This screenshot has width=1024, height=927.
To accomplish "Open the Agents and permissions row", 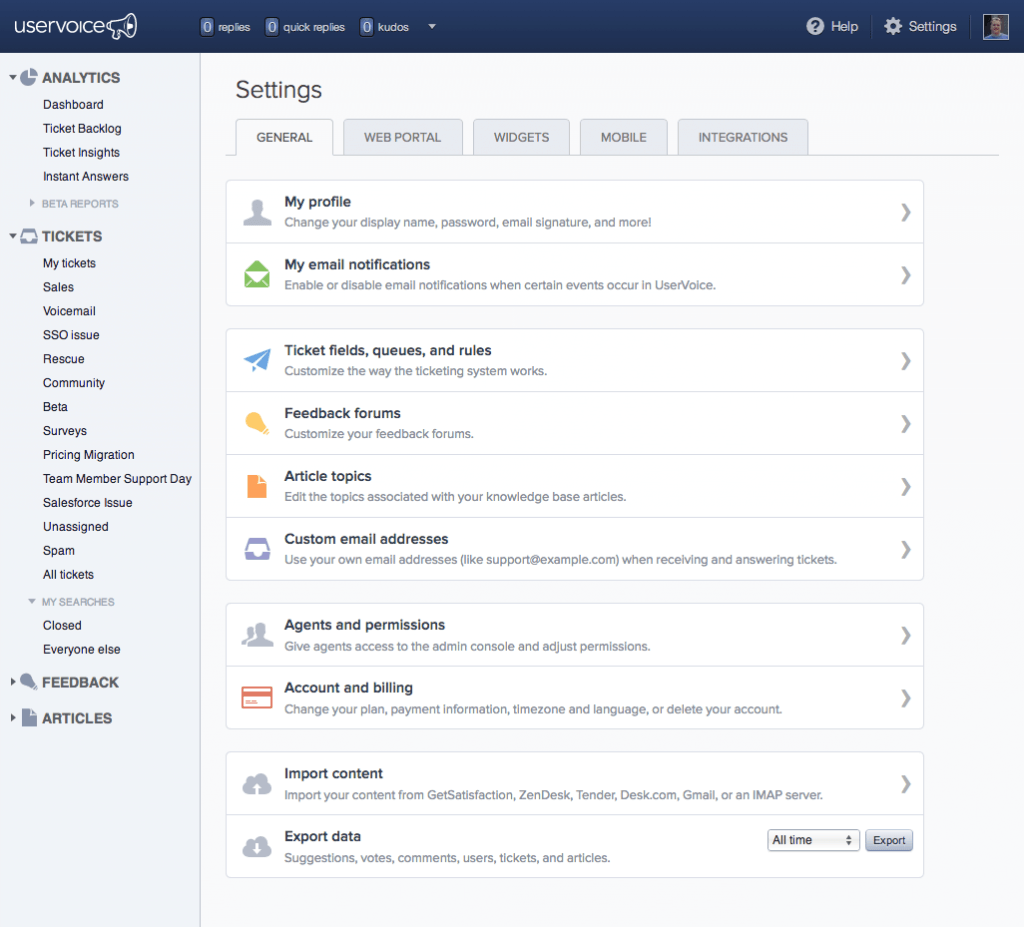I will coord(574,635).
